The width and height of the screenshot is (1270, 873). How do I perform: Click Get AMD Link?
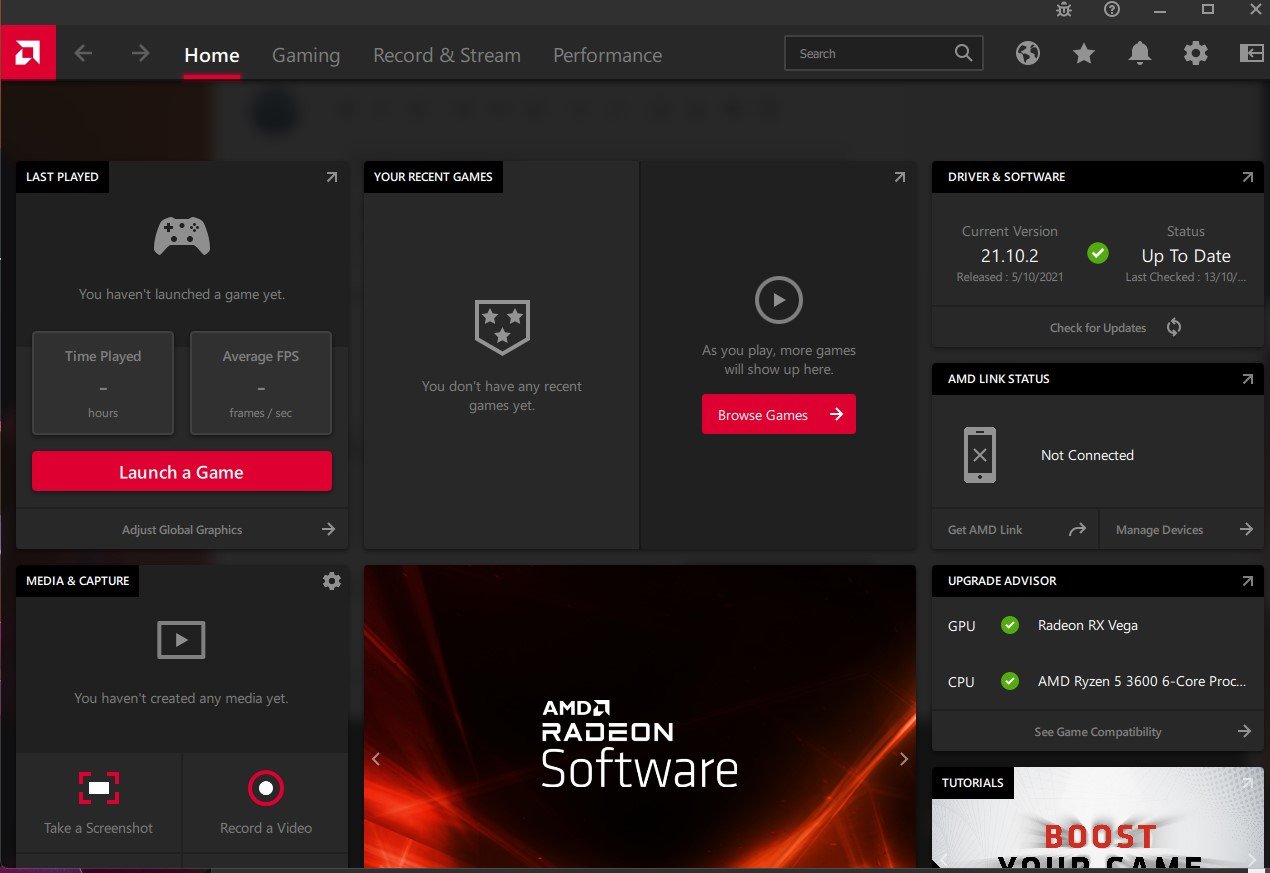pos(1015,529)
